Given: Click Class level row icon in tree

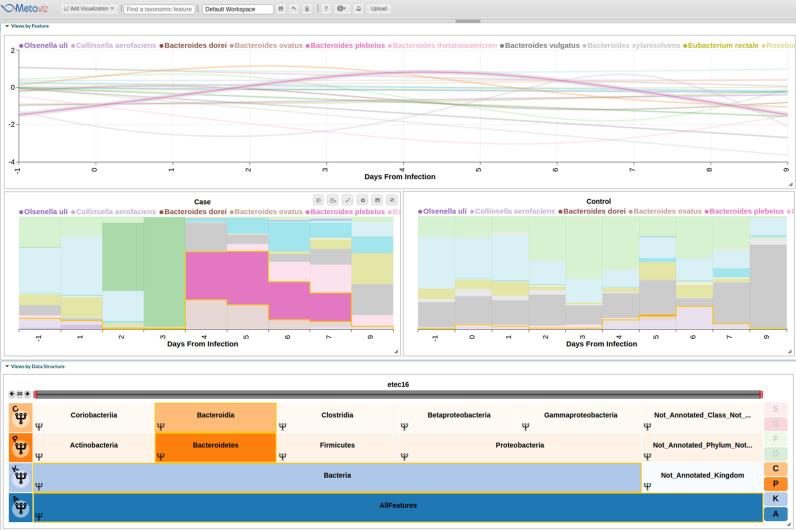Looking at the screenshot, I should pos(20,417).
